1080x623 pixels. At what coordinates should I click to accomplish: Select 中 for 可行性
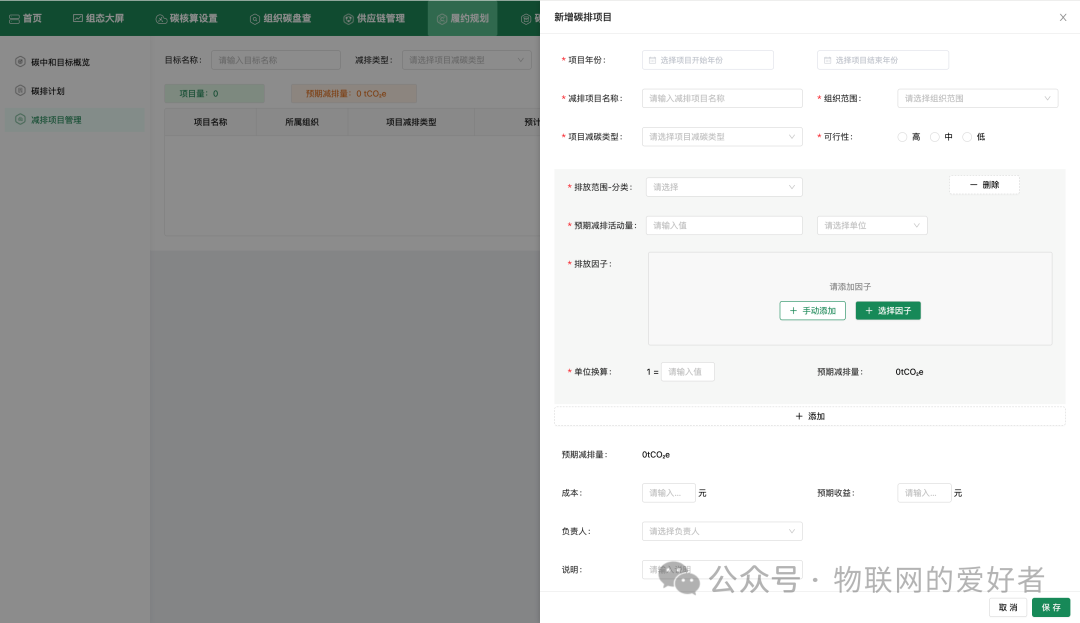934,137
